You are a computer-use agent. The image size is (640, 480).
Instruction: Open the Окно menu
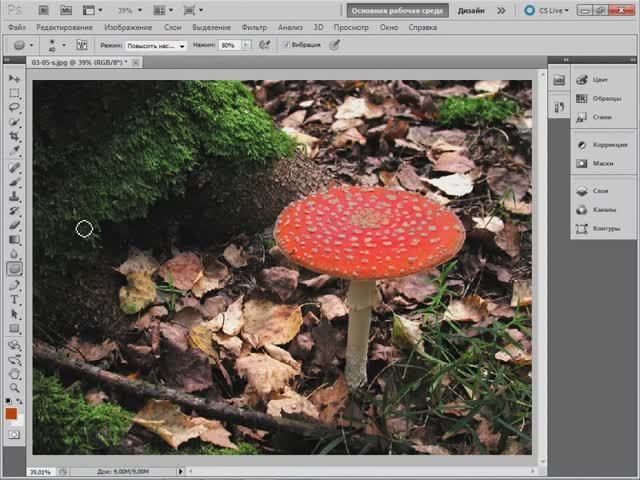point(389,27)
